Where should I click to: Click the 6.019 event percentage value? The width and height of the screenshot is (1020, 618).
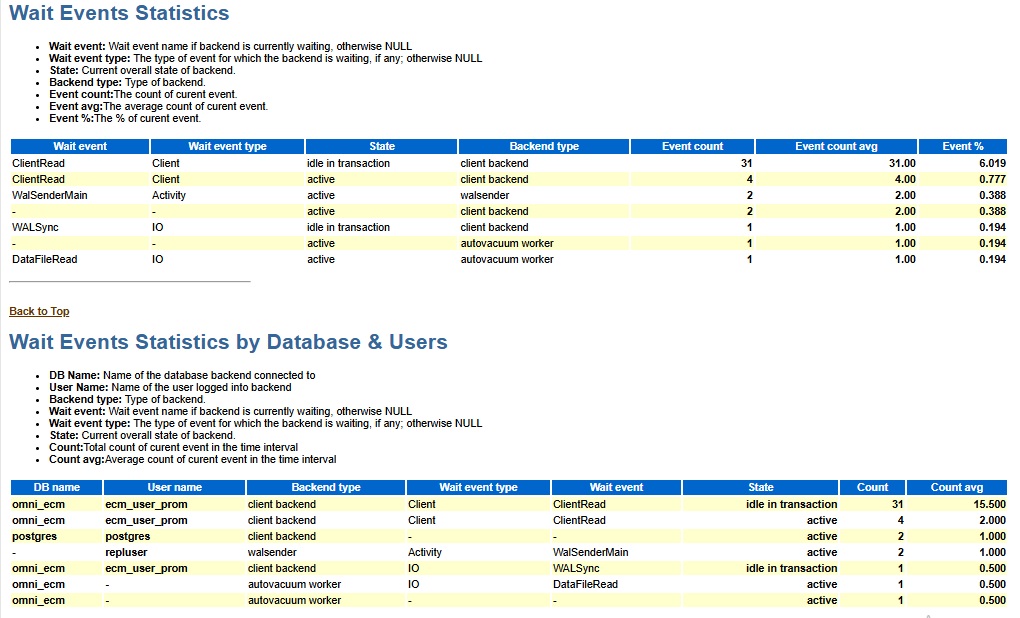coord(991,163)
